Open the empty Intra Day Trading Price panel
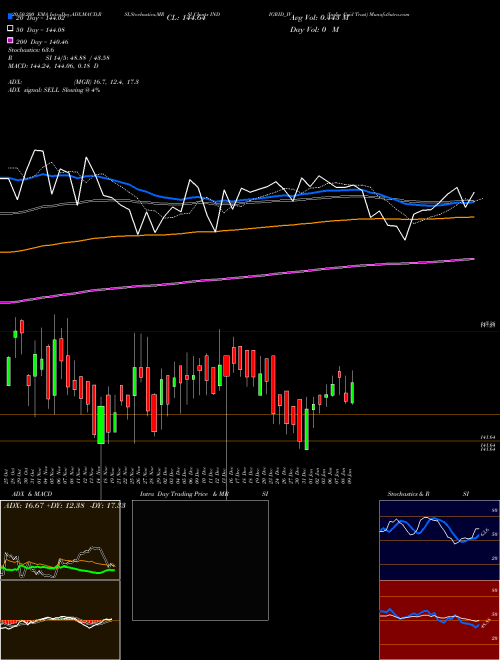This screenshot has height=660, width=500. [x=200, y=560]
